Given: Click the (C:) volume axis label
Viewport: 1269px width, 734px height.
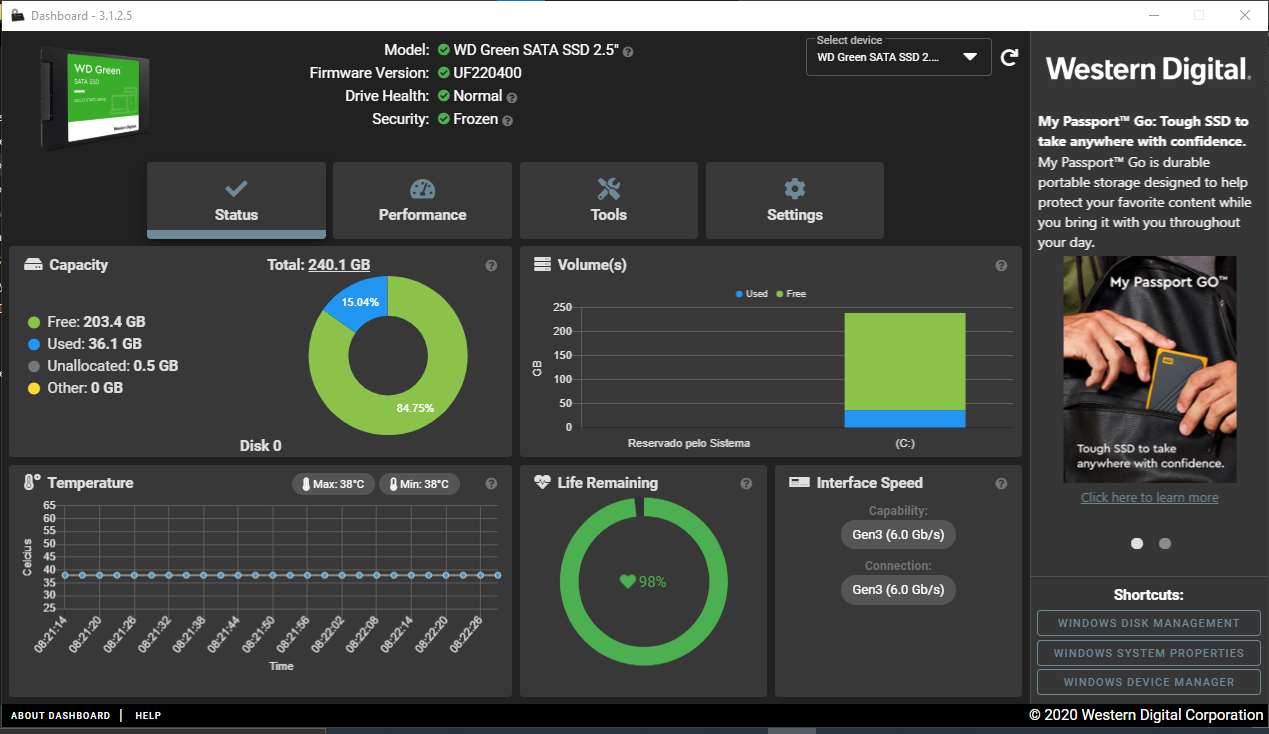Looking at the screenshot, I should 905,443.
